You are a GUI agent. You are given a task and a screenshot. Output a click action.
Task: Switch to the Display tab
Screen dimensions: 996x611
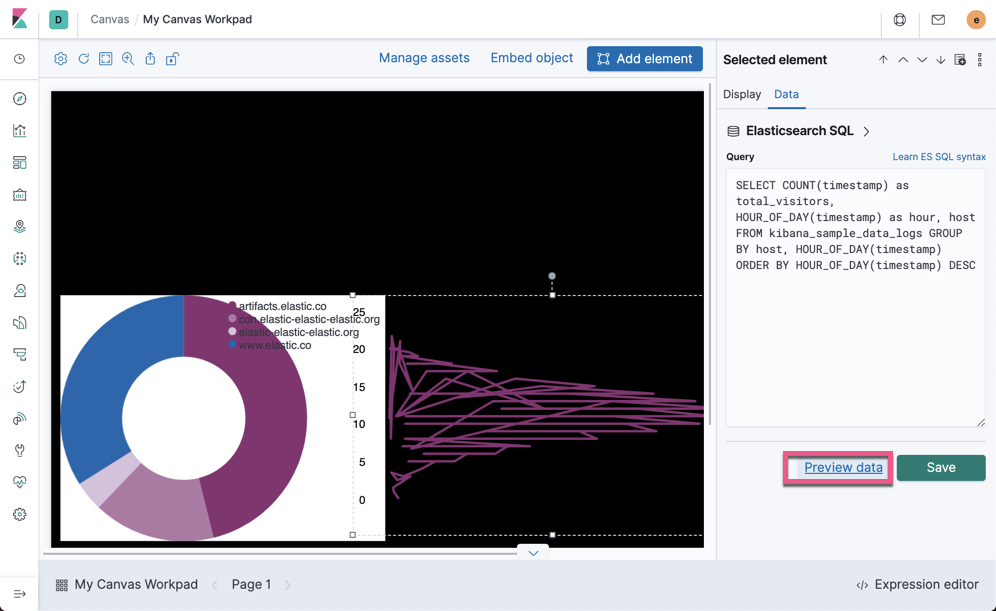(x=742, y=95)
